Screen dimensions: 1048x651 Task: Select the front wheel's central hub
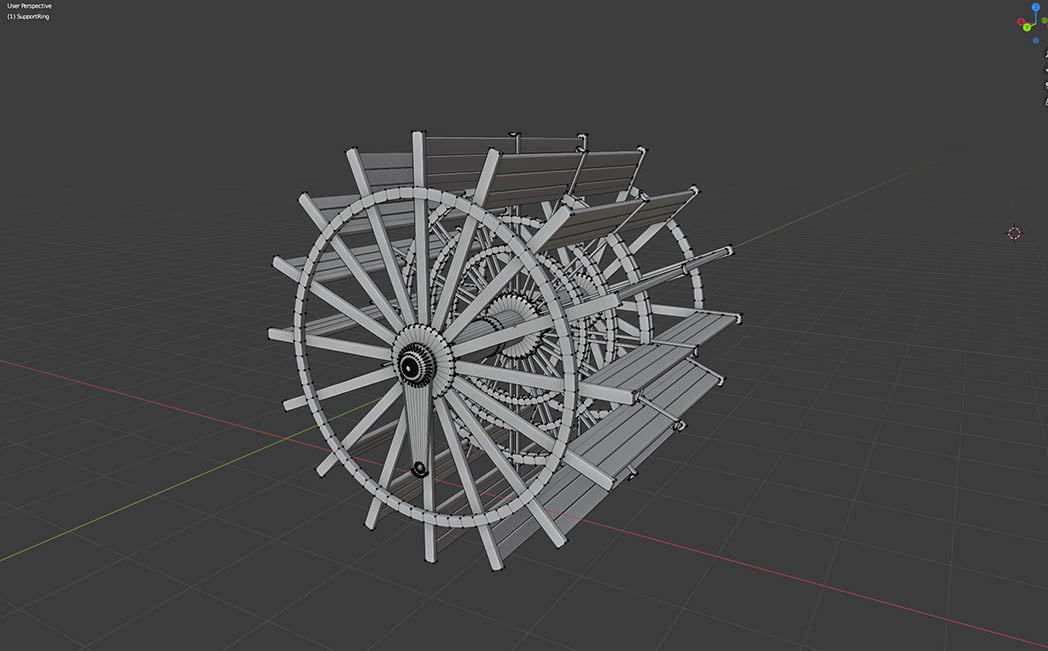coord(410,367)
